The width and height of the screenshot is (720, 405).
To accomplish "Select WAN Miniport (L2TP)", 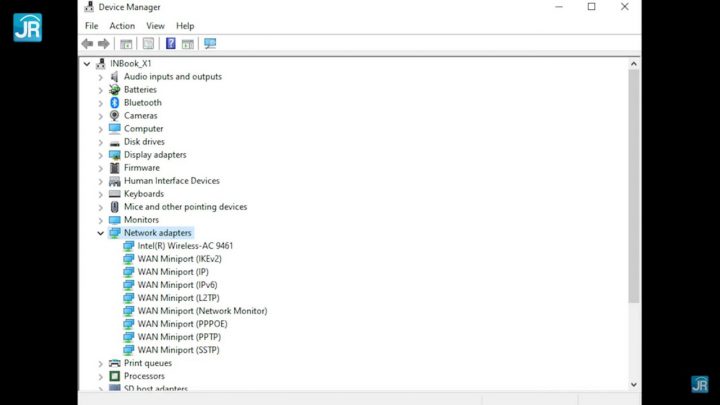I will pos(179,298).
